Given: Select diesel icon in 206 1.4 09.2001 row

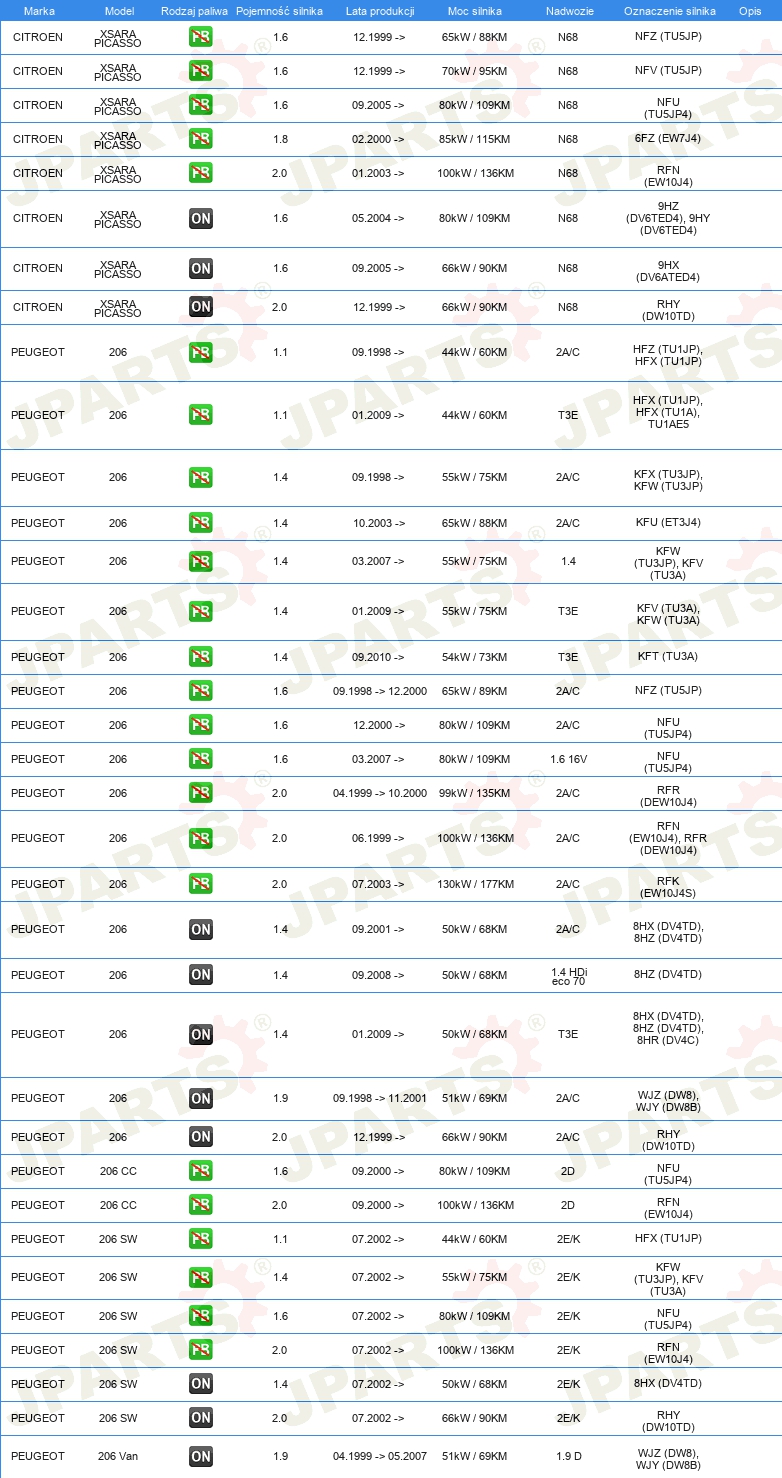Looking at the screenshot, I should (201, 930).
